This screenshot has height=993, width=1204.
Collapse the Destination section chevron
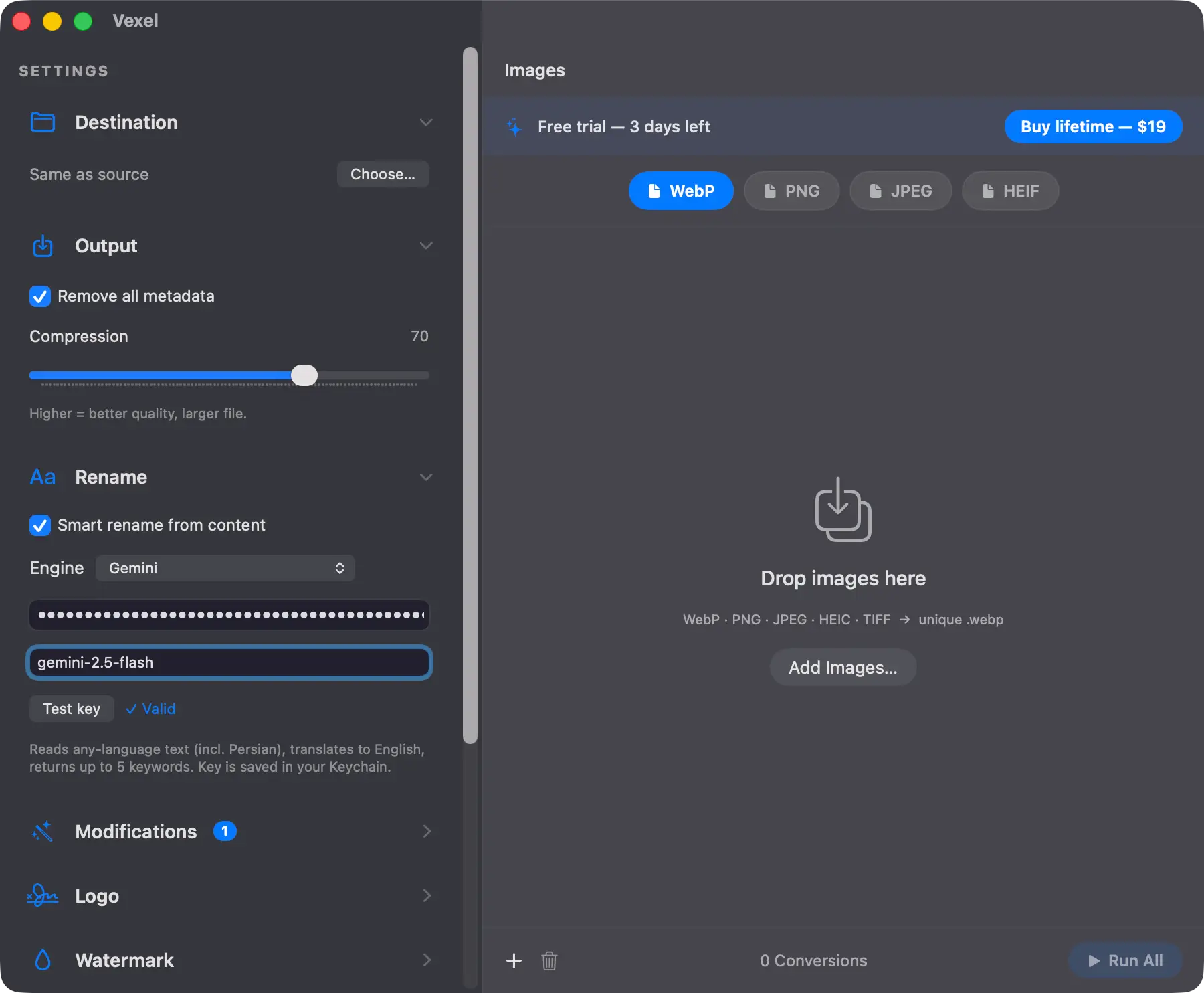click(x=426, y=122)
